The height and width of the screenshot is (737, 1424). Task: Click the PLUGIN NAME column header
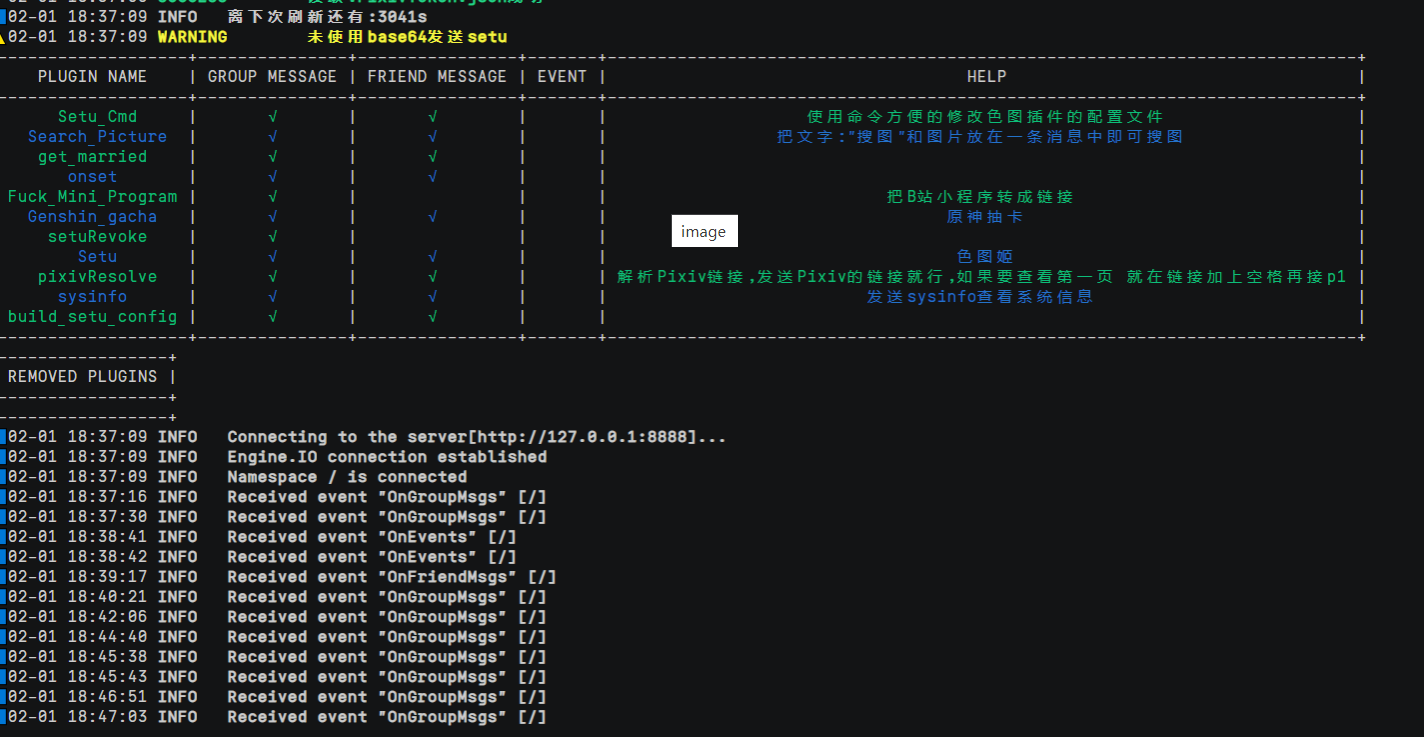point(92,76)
